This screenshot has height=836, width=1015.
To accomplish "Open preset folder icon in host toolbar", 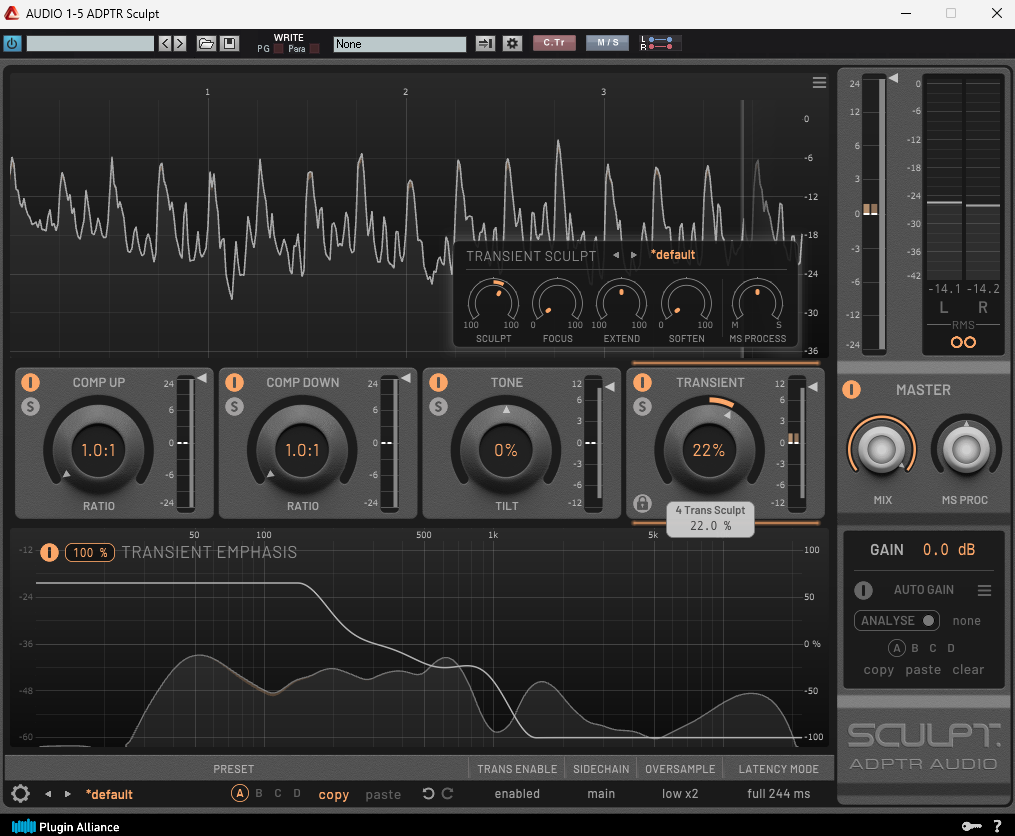I will click(206, 43).
